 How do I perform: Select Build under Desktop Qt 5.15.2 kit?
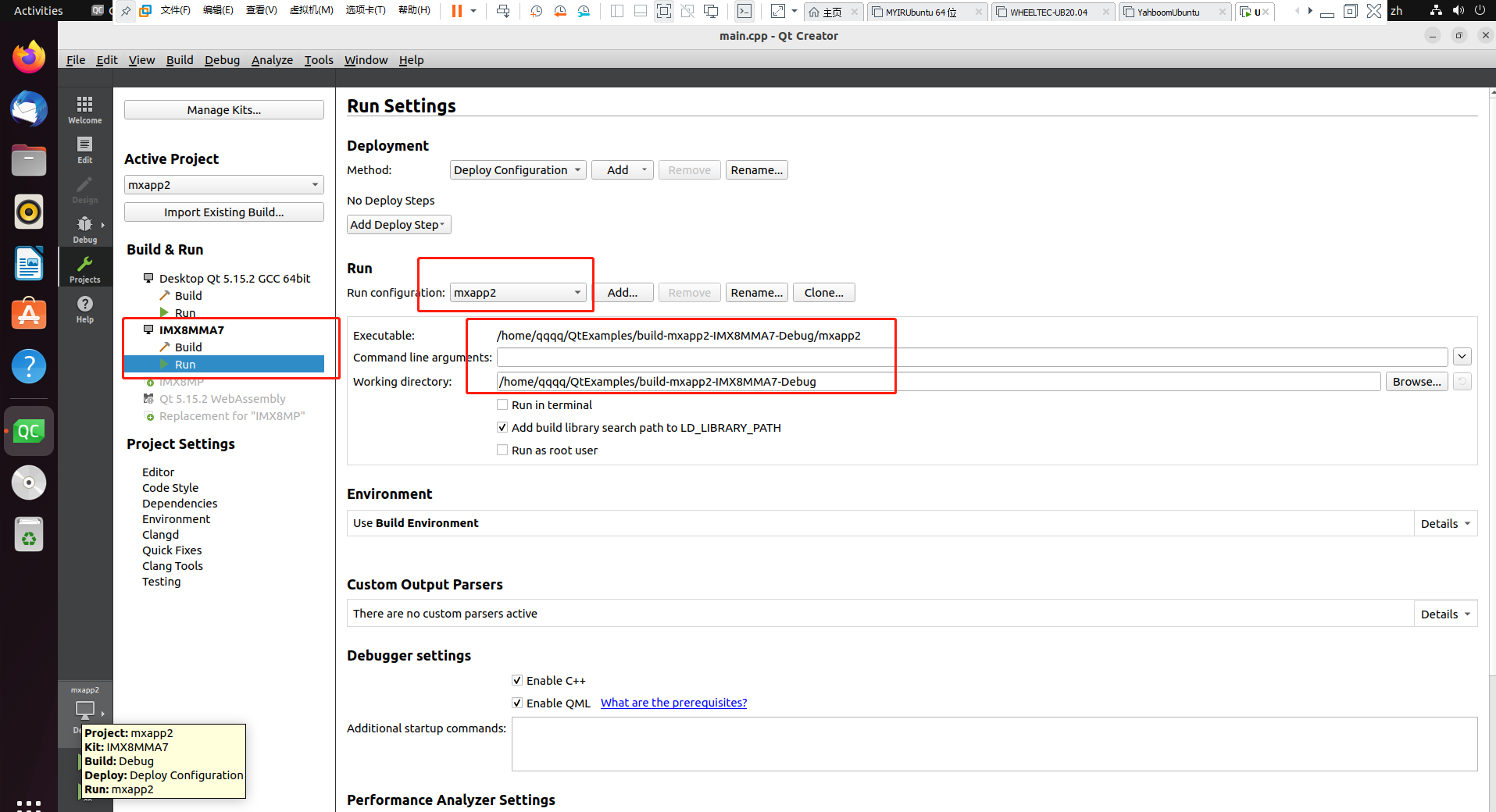coord(187,296)
